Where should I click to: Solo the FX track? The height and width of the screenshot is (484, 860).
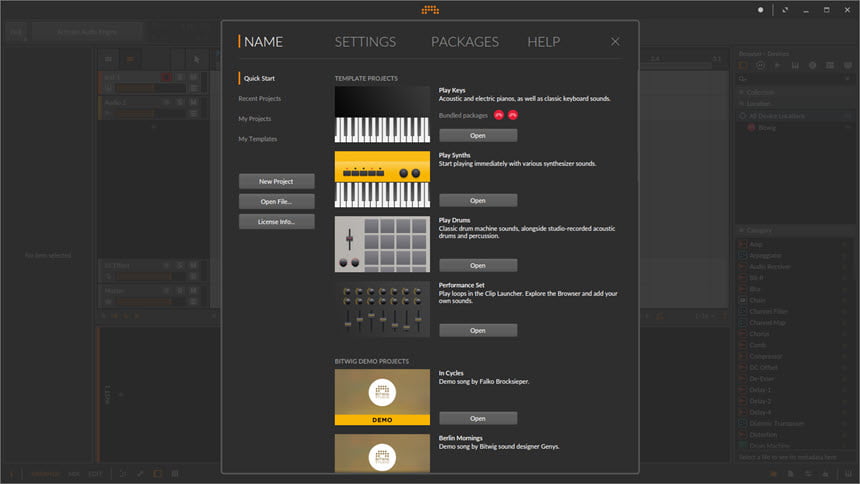click(180, 265)
